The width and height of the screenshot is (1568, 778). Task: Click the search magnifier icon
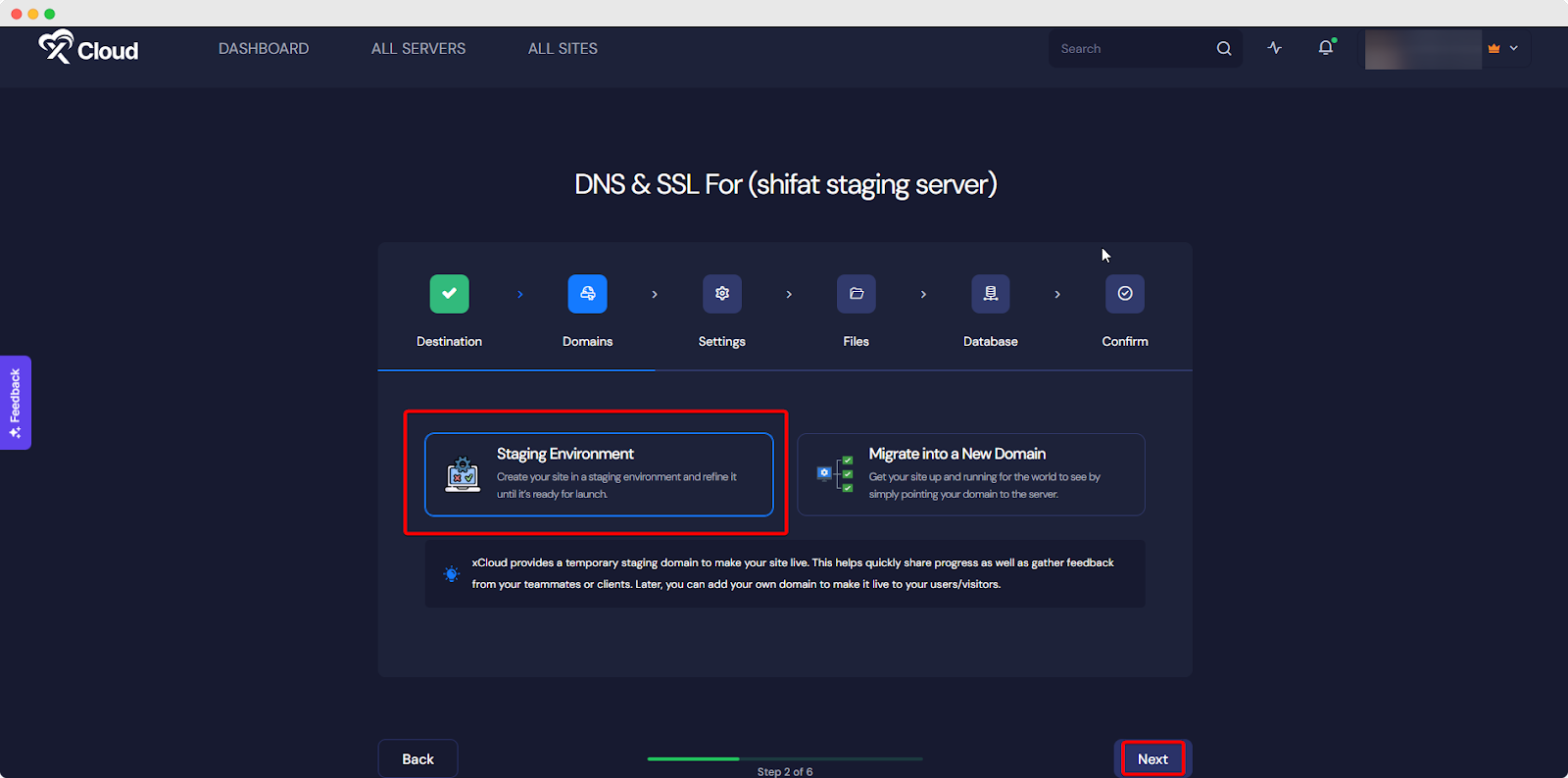click(x=1224, y=49)
